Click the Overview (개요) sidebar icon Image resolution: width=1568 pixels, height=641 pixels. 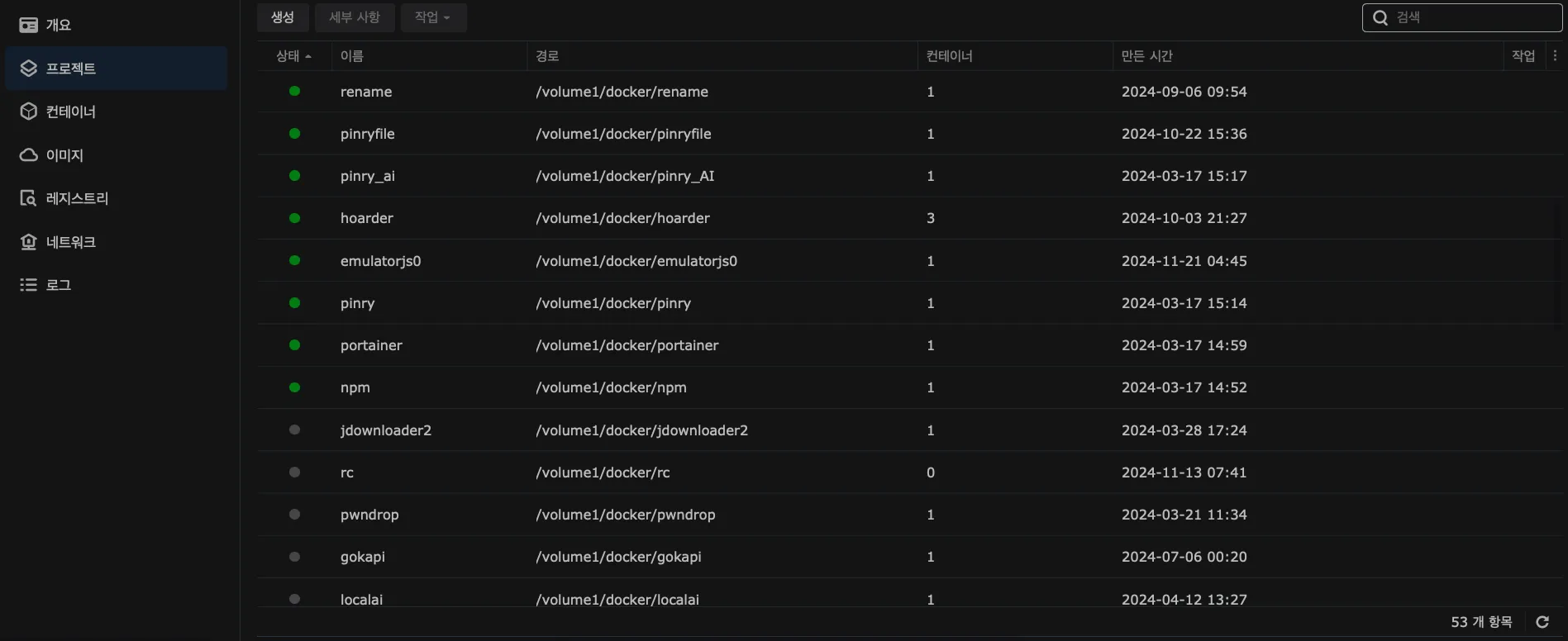[28, 25]
